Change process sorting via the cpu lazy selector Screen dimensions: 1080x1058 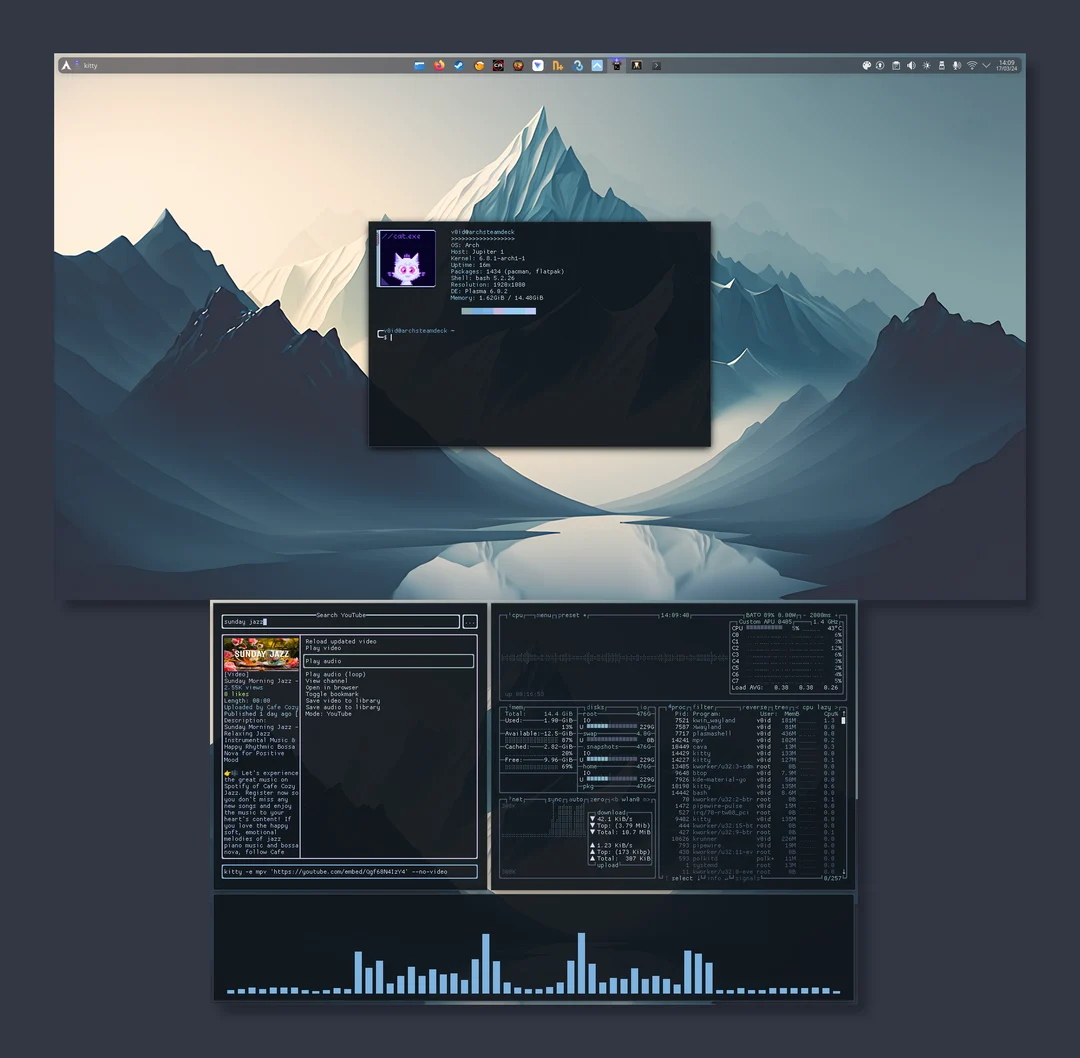815,707
